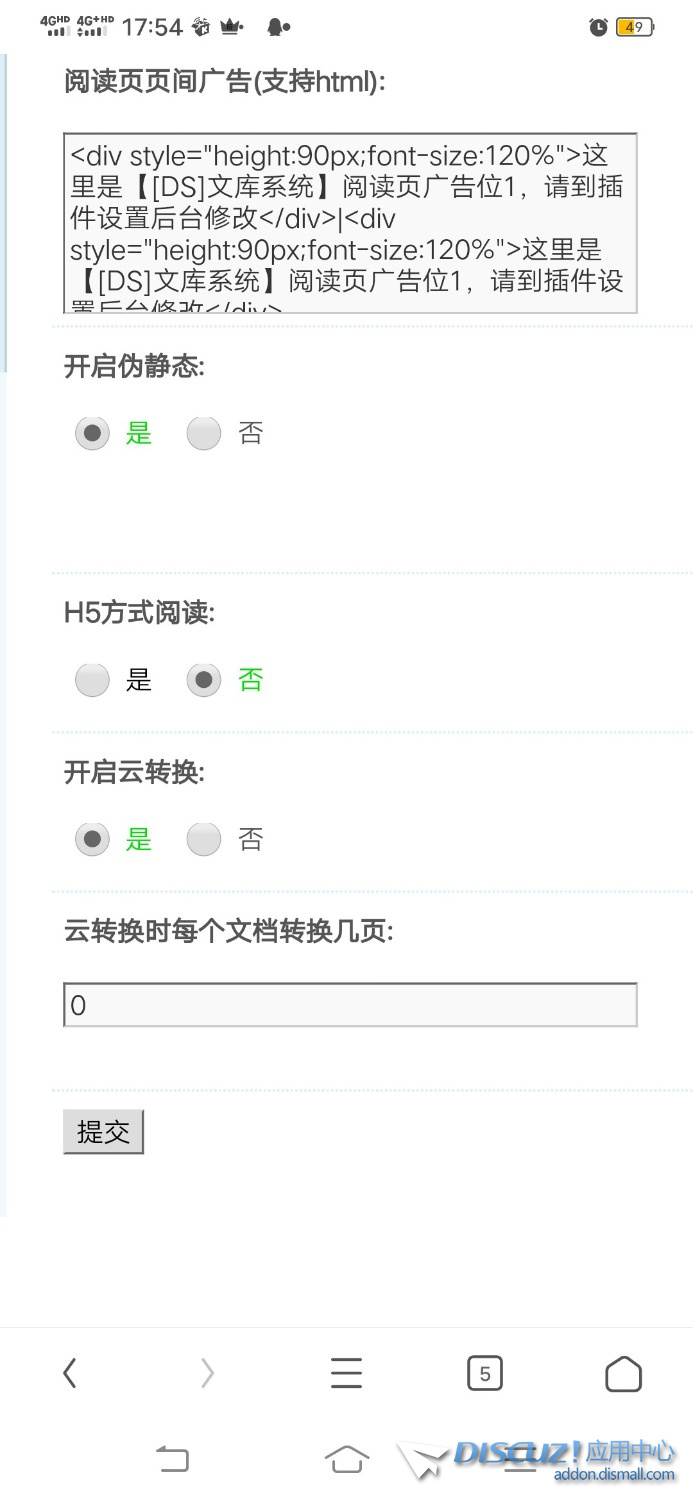Click the 提交 submit button
693x1500 pixels.
point(104,1132)
